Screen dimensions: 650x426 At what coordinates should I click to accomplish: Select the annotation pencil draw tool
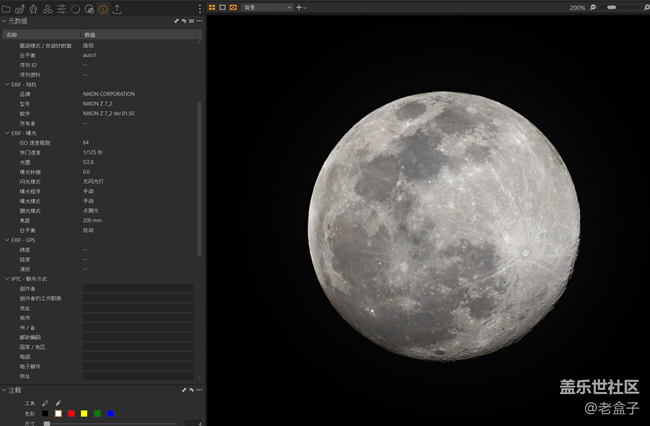(x=45, y=403)
